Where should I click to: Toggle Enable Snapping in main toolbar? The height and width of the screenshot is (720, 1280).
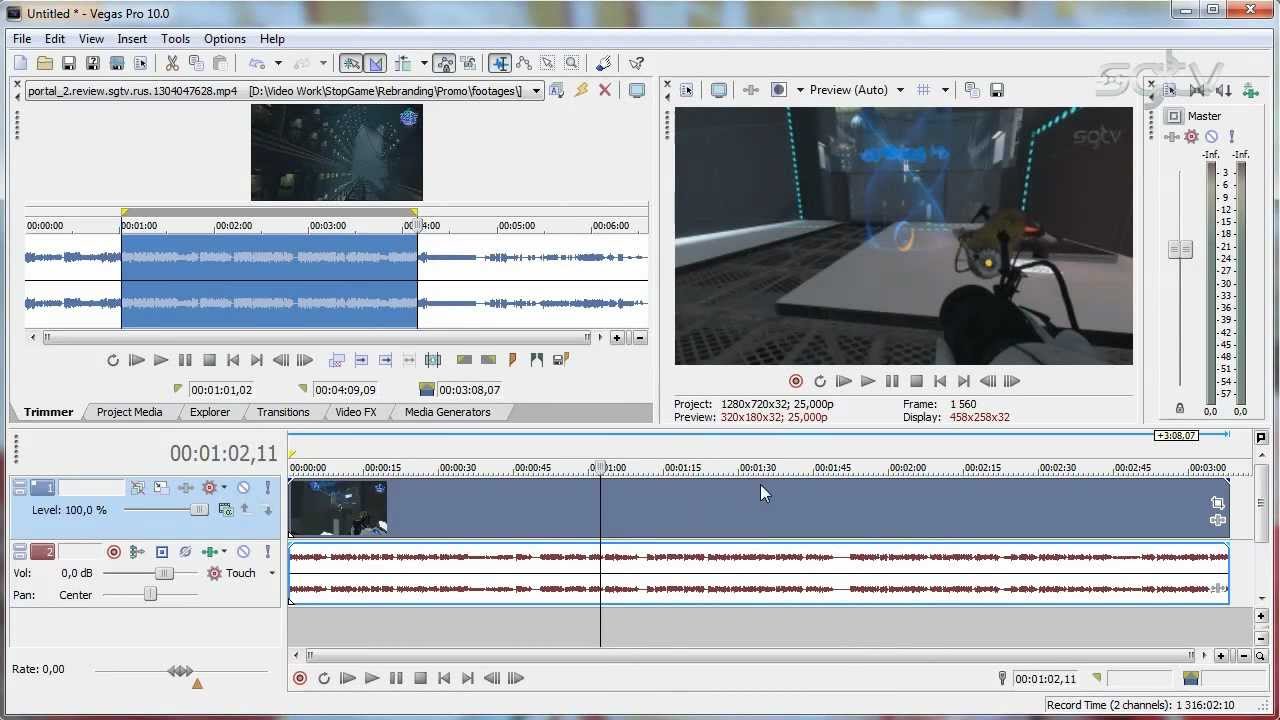[351, 63]
